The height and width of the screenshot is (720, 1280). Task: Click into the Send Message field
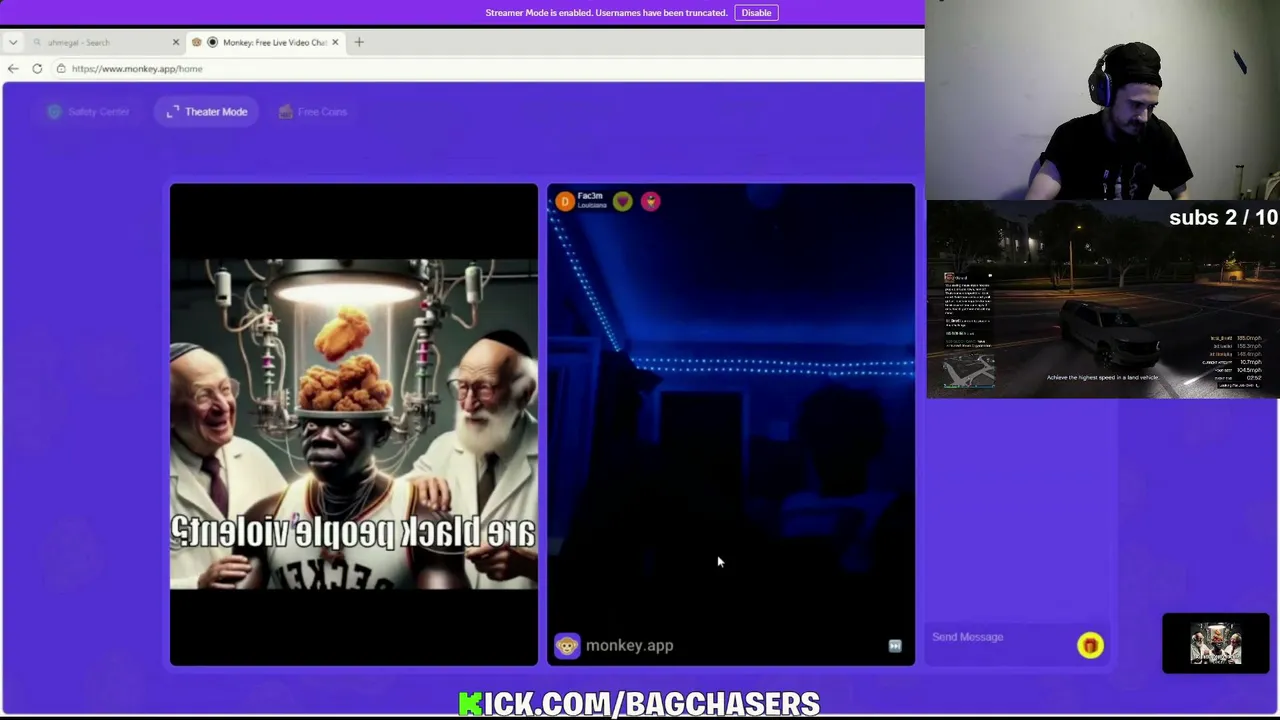click(x=1000, y=637)
